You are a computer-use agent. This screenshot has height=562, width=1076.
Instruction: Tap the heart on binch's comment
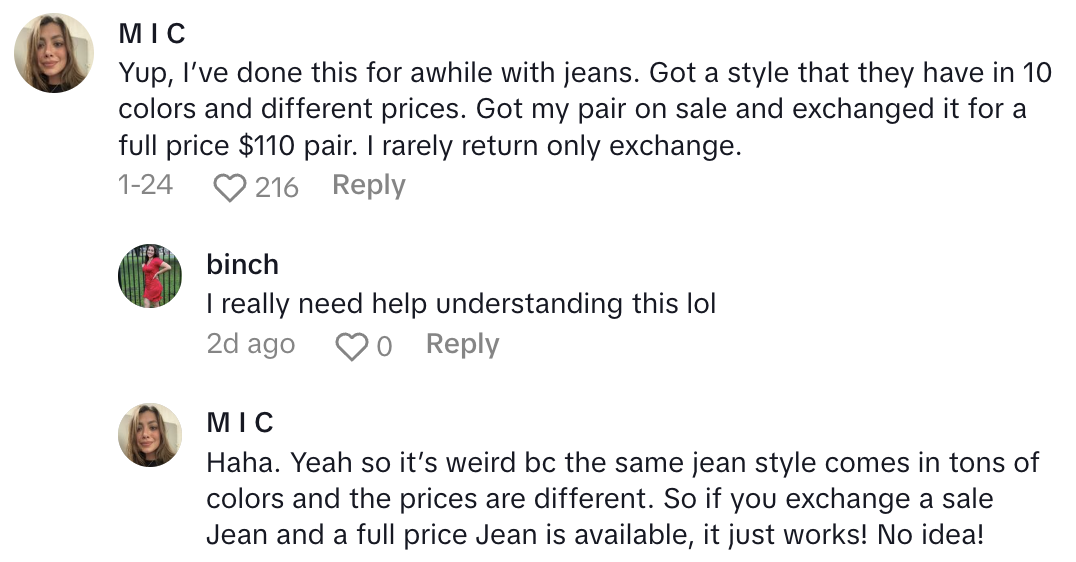tap(350, 347)
